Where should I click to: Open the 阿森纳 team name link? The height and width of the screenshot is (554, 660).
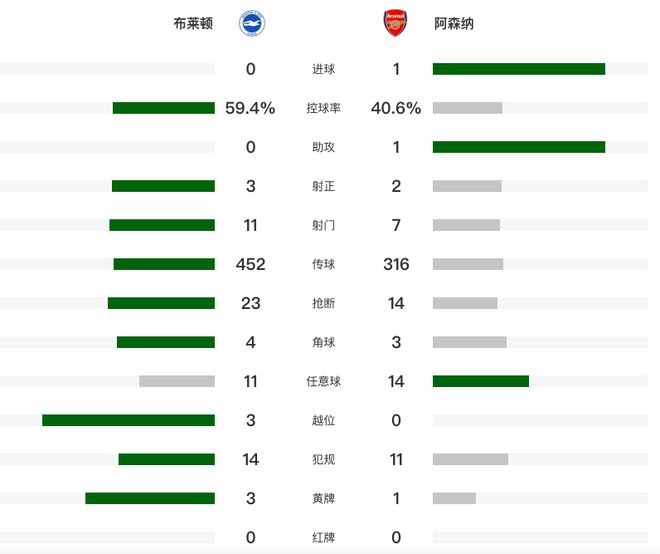pyautogui.click(x=454, y=23)
